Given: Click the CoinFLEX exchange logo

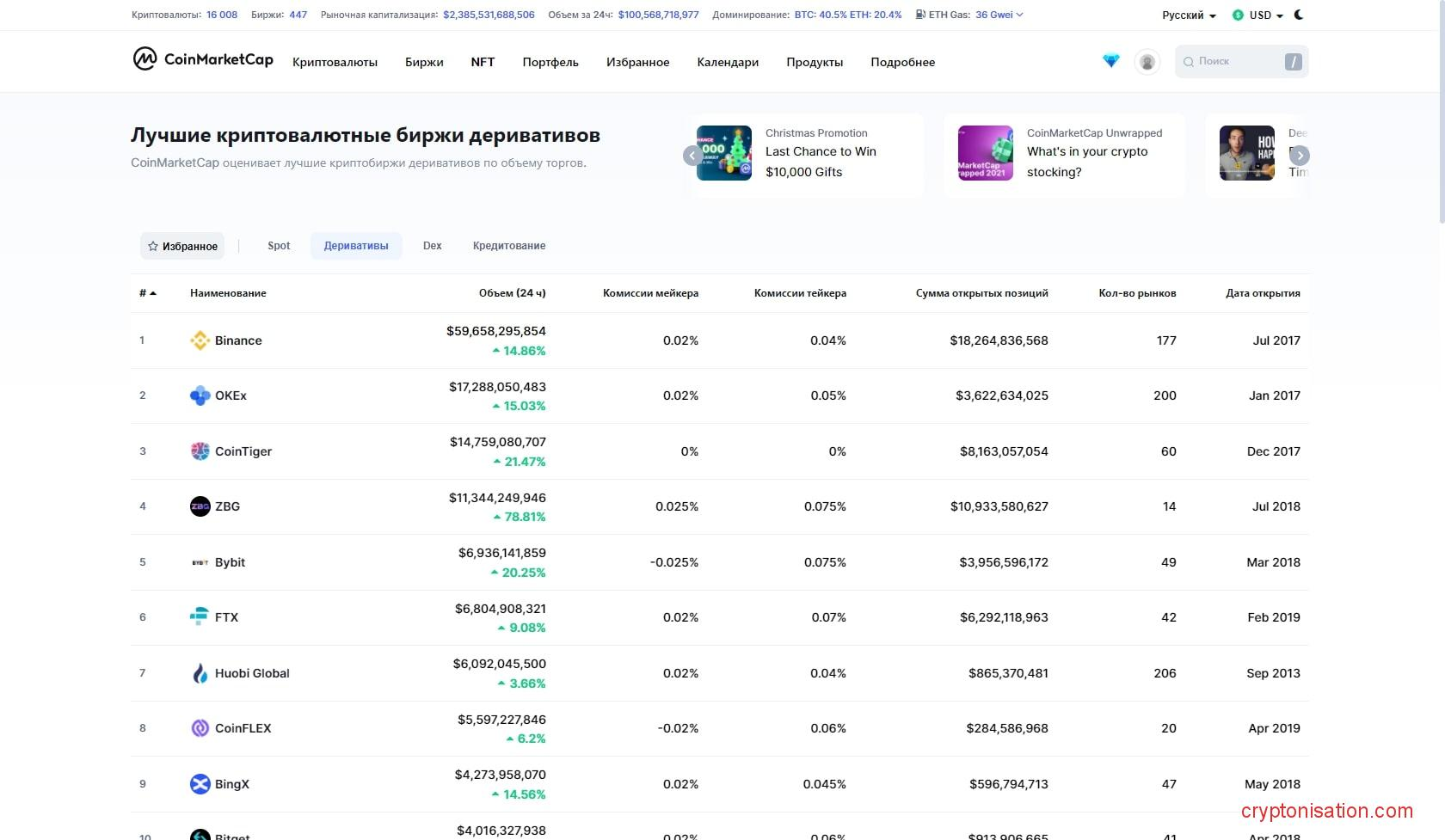Looking at the screenshot, I should [x=200, y=728].
